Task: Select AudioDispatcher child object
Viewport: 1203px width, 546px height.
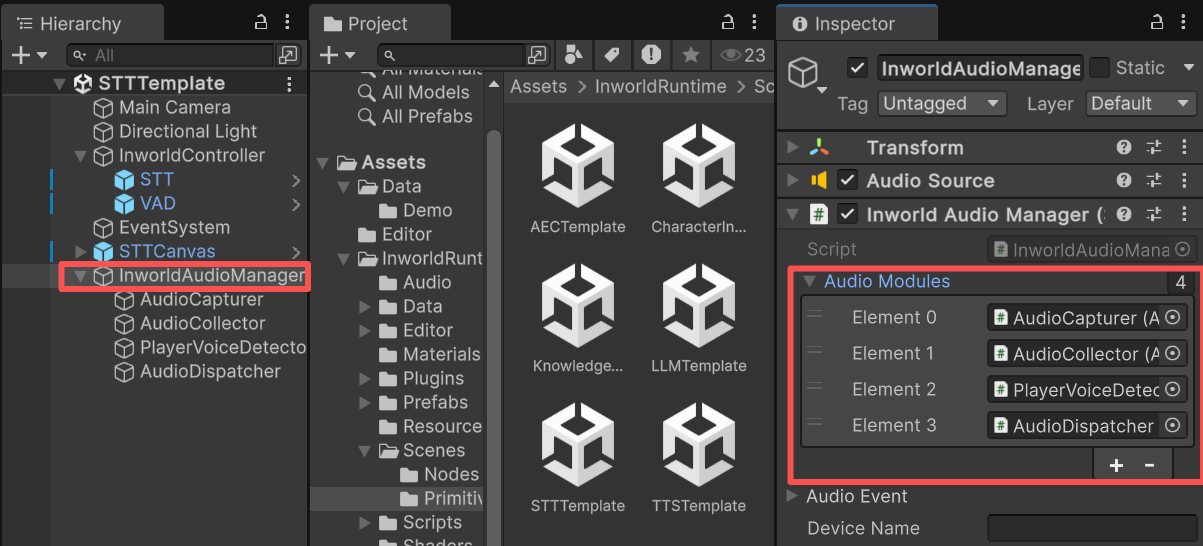Action: click(x=210, y=371)
